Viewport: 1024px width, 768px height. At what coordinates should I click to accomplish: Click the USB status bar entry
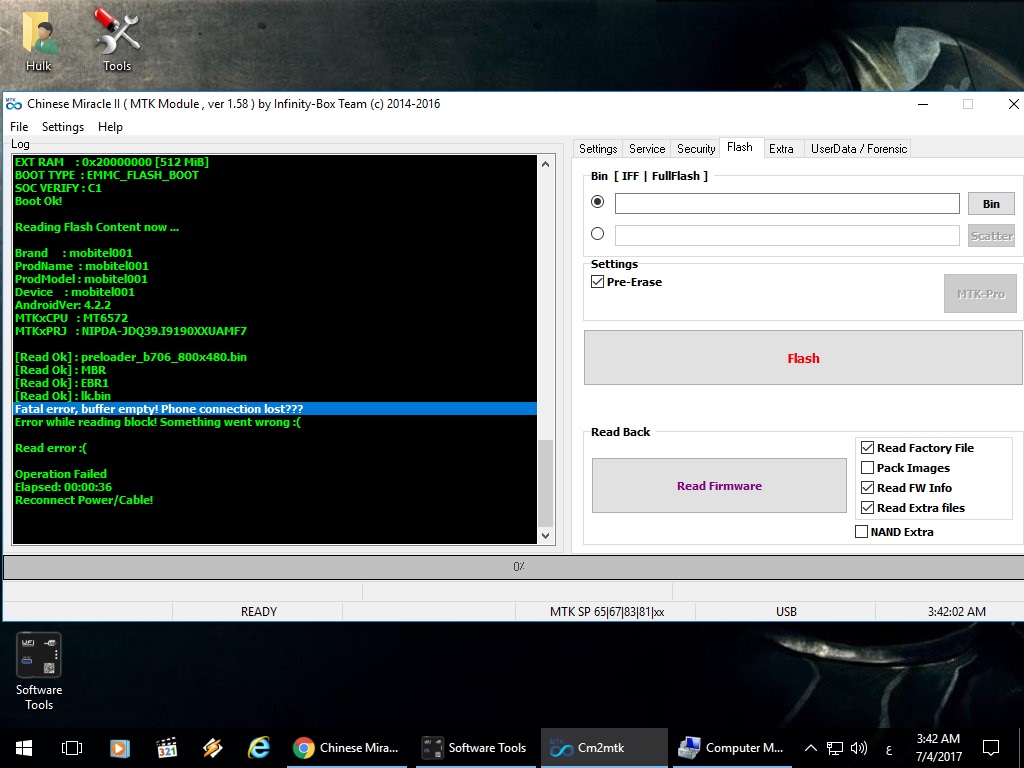coord(786,612)
